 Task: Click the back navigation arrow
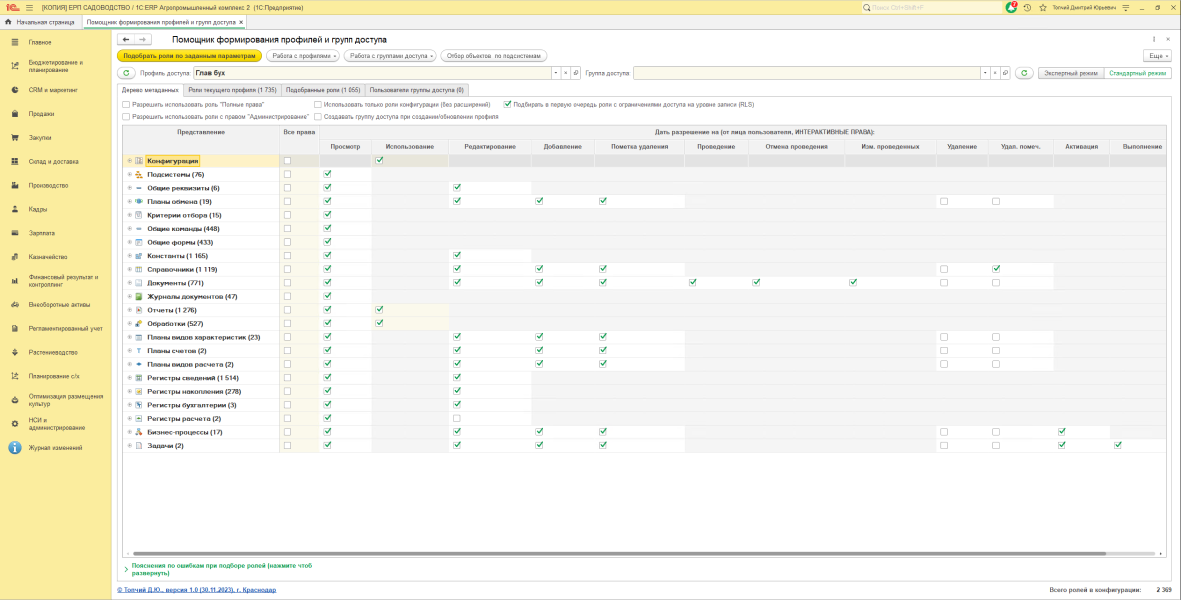tap(126, 40)
